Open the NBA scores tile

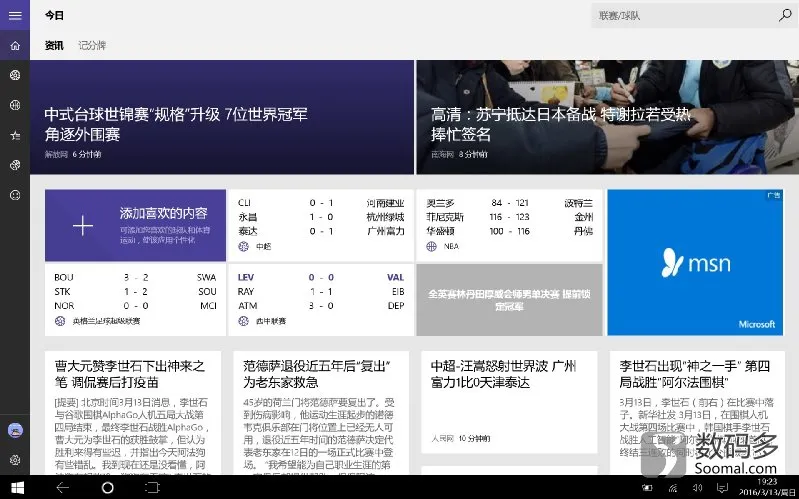[x=509, y=225]
